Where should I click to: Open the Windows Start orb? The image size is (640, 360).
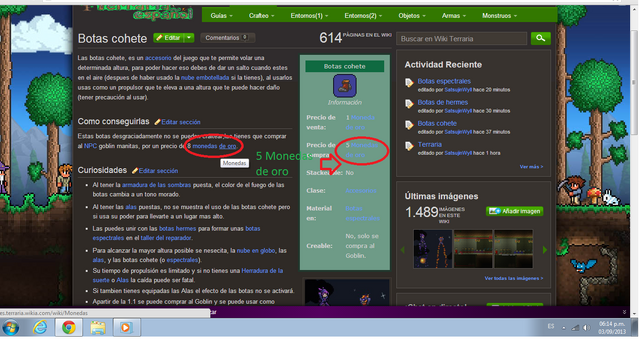tap(11, 328)
